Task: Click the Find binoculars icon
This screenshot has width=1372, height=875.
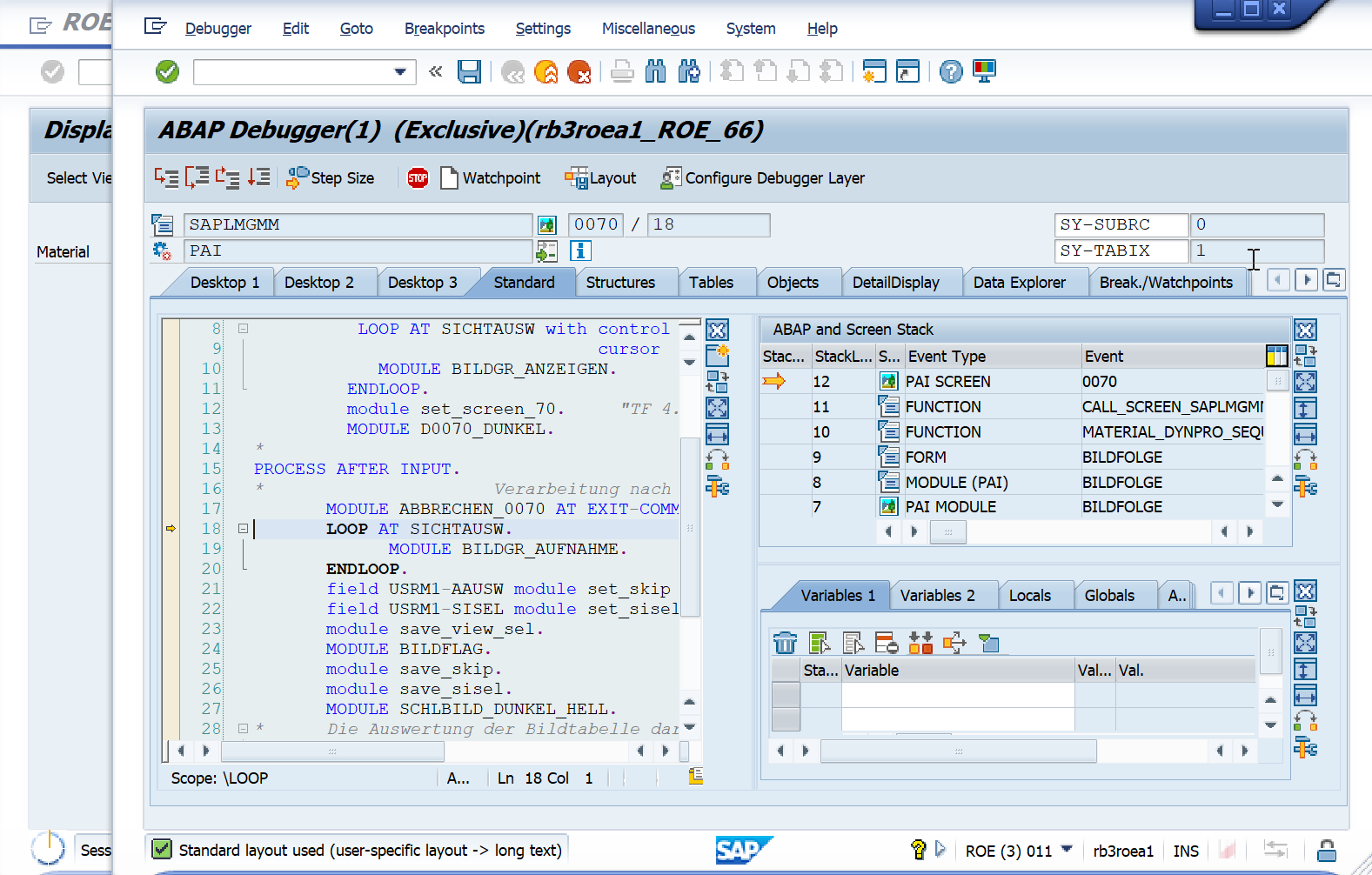Action: [655, 71]
